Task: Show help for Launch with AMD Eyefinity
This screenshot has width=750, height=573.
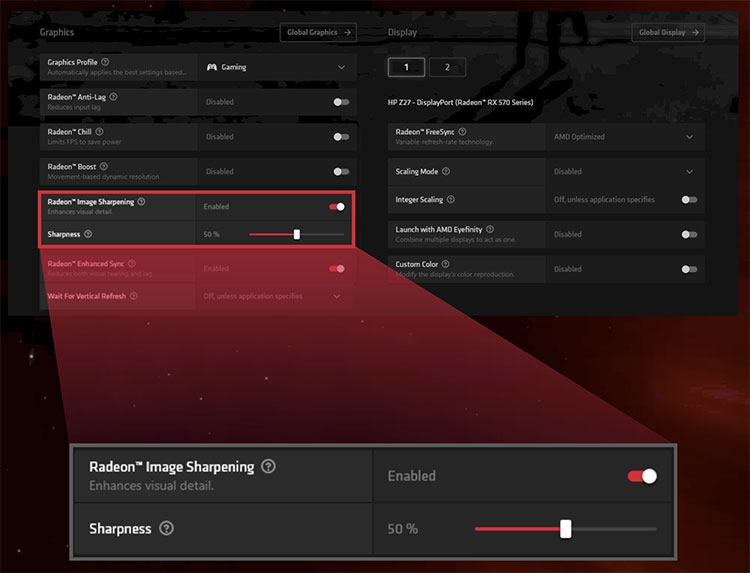Action: [490, 229]
